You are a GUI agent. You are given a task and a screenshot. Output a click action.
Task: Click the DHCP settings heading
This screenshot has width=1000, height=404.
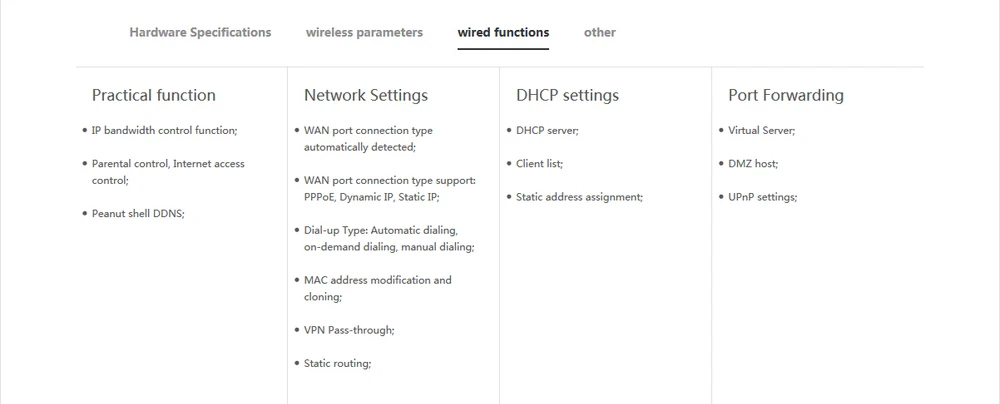(x=568, y=96)
